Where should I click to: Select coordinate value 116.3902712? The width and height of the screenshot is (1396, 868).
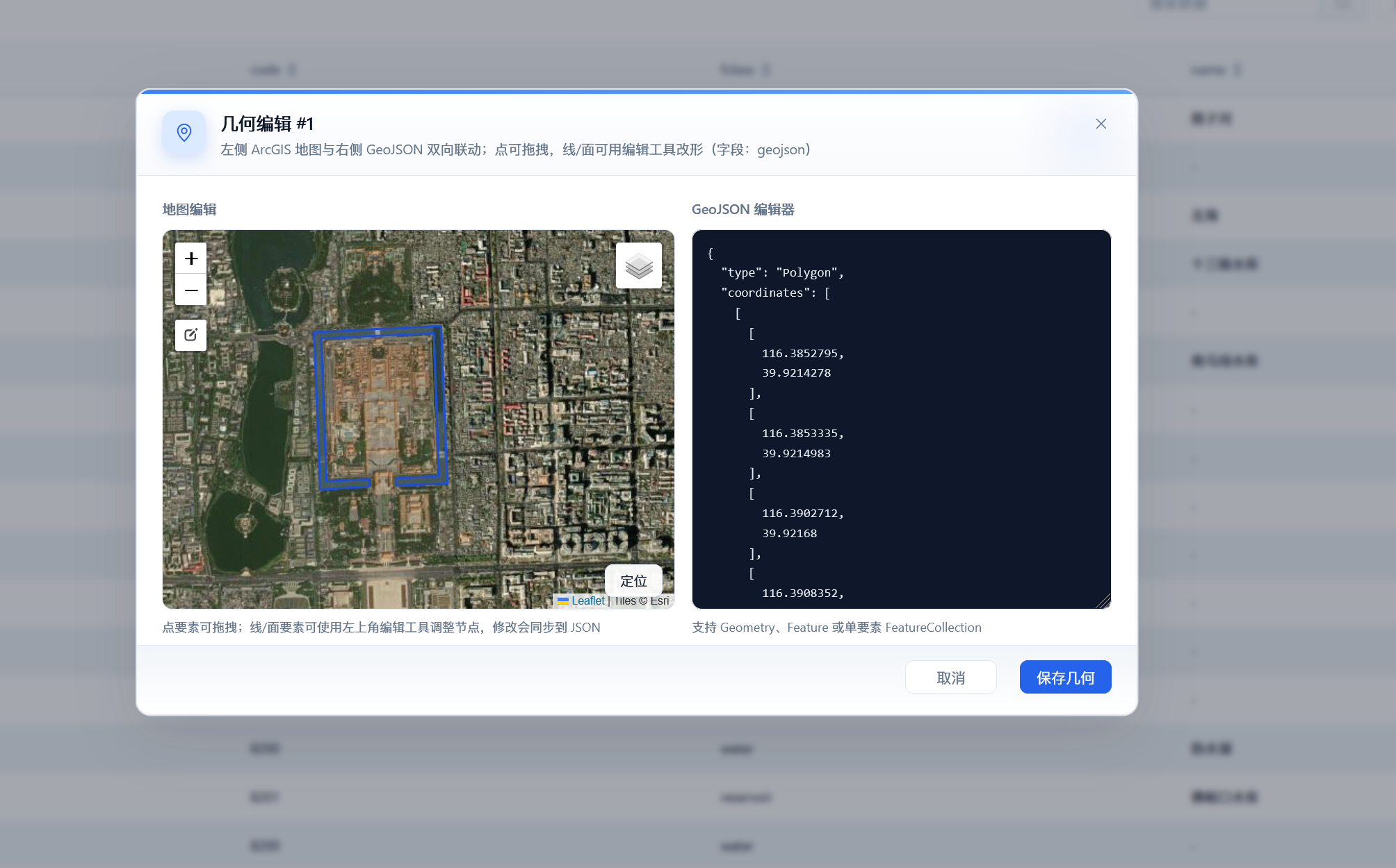800,513
